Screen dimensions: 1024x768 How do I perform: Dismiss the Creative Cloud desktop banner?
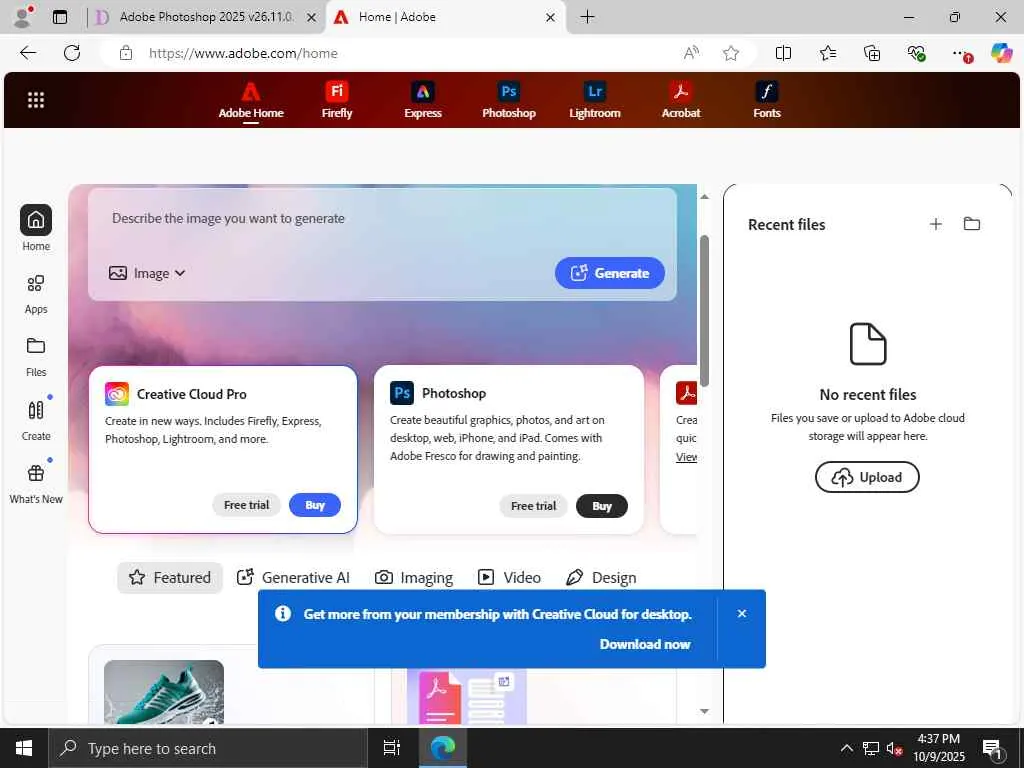click(x=742, y=613)
